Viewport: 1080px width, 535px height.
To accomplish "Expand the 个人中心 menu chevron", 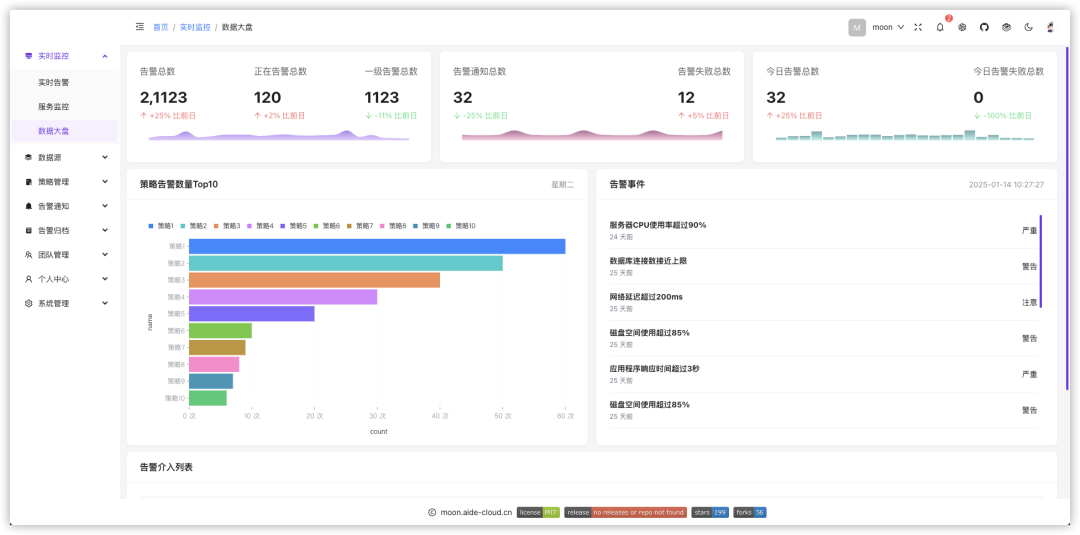I will point(105,279).
